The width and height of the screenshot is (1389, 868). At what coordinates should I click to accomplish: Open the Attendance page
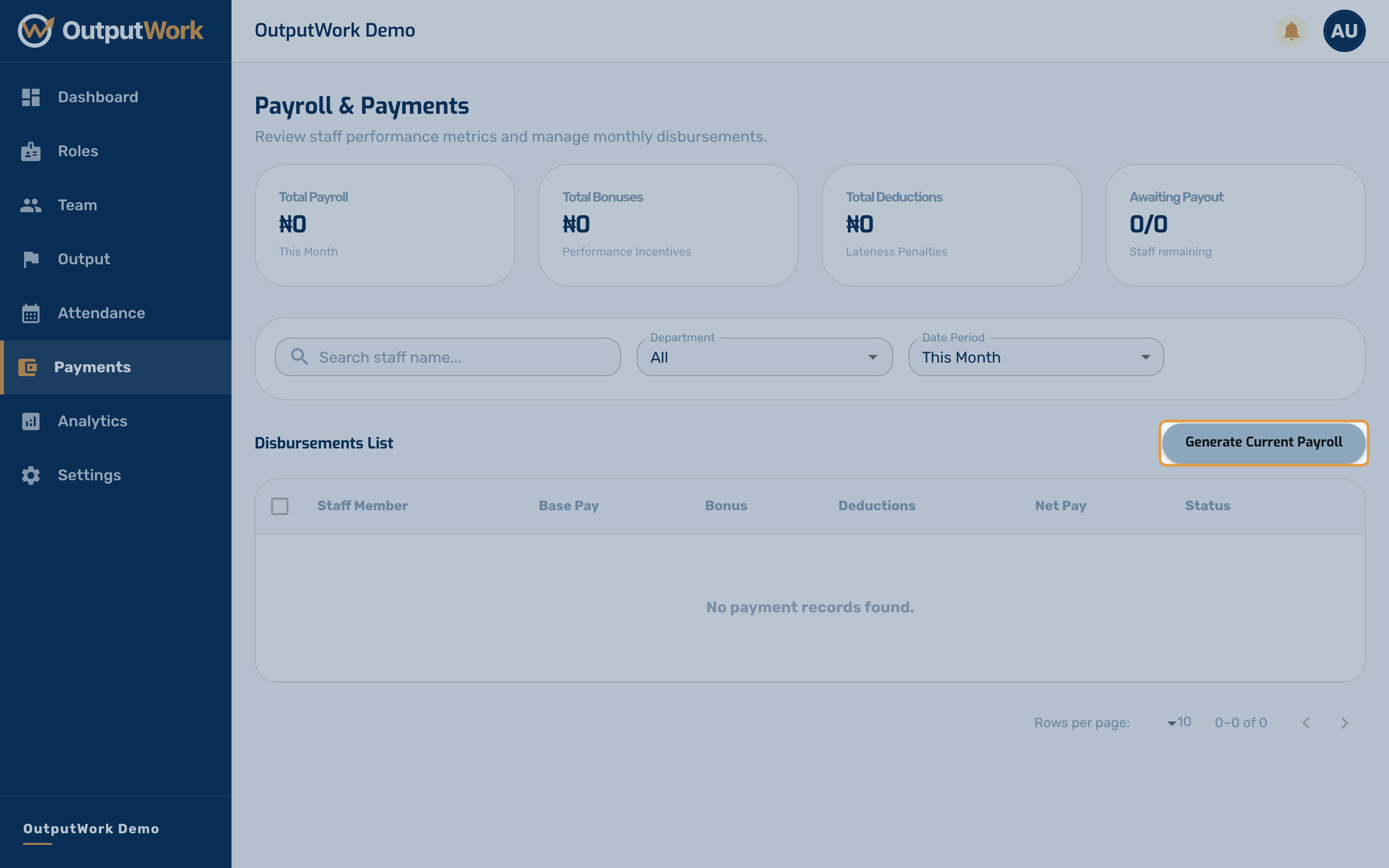115,313
